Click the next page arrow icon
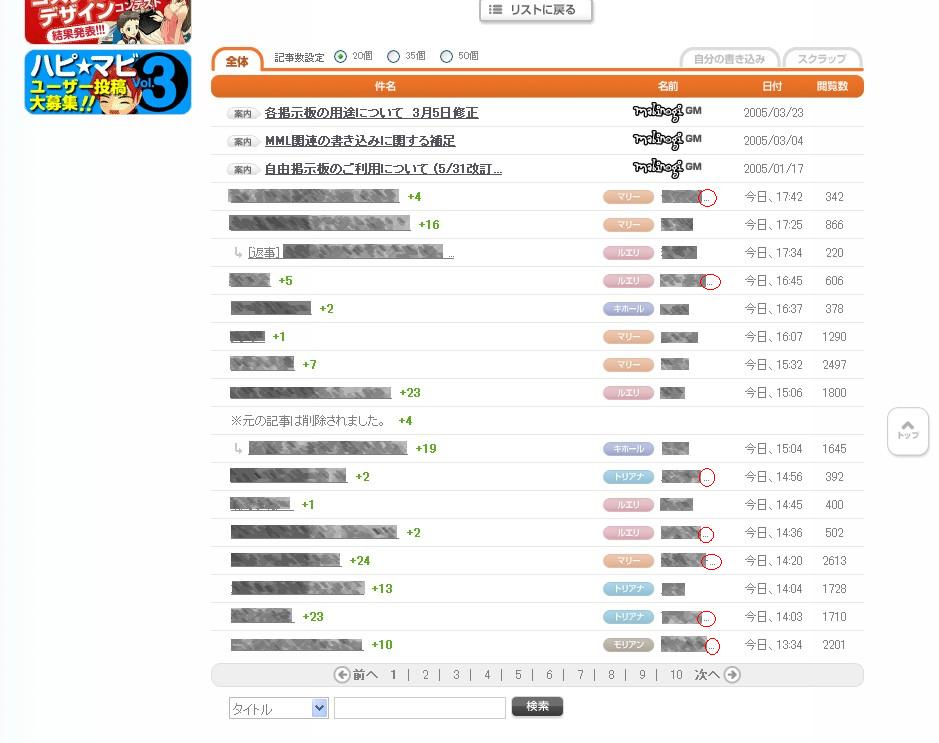Image resolution: width=939 pixels, height=743 pixels. [x=732, y=675]
